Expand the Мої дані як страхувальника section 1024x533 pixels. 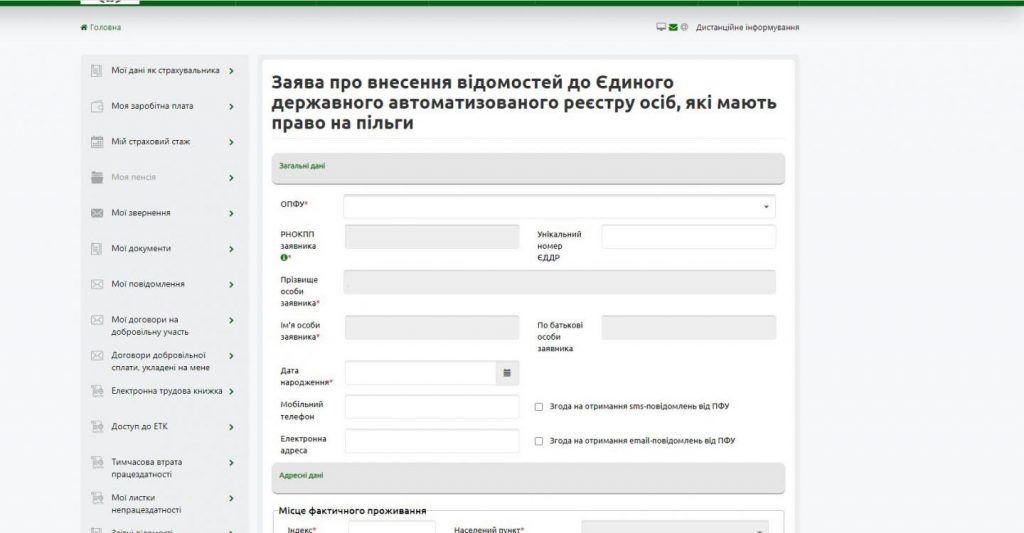[x=231, y=71]
